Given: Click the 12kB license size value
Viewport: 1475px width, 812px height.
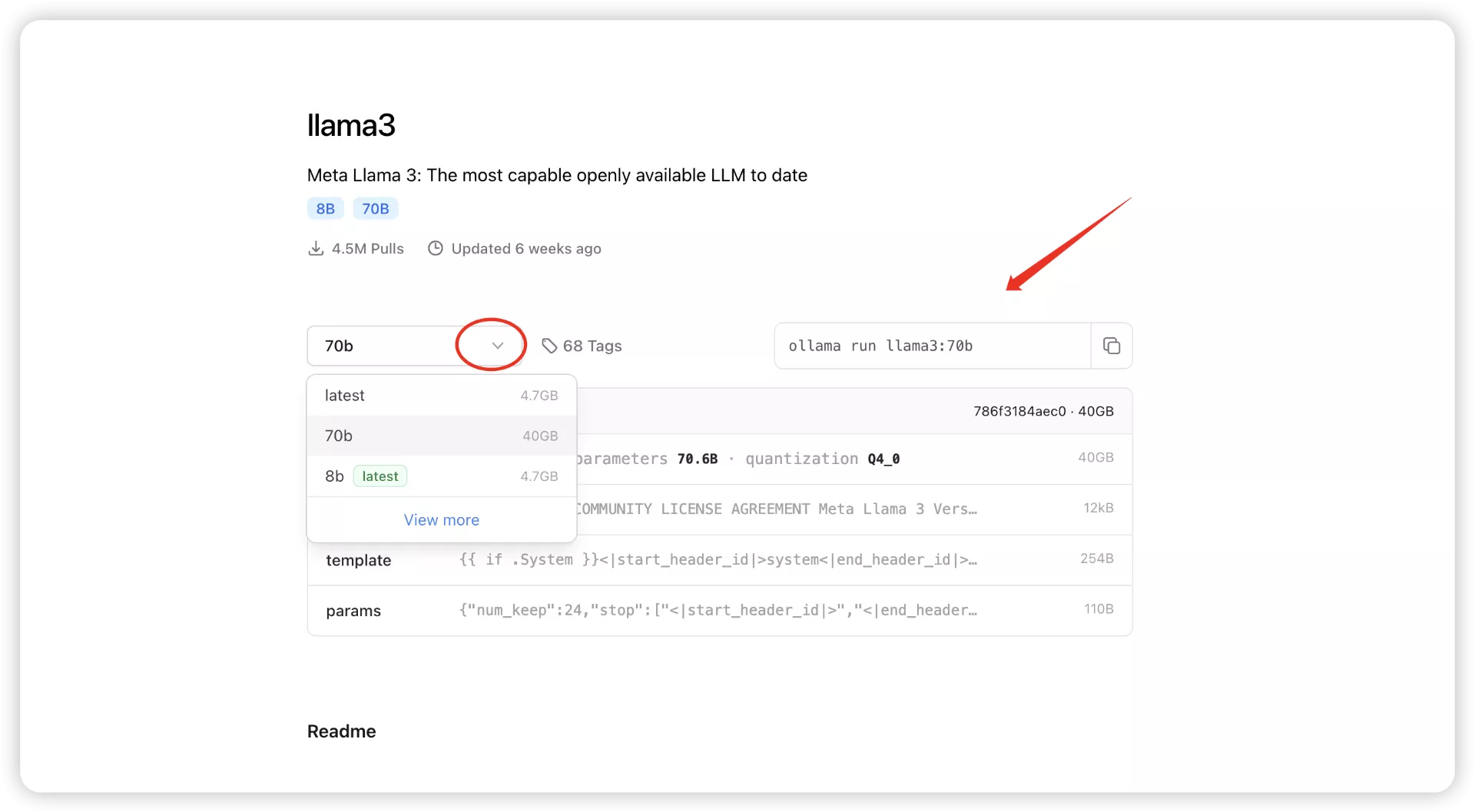Looking at the screenshot, I should click(x=1099, y=508).
